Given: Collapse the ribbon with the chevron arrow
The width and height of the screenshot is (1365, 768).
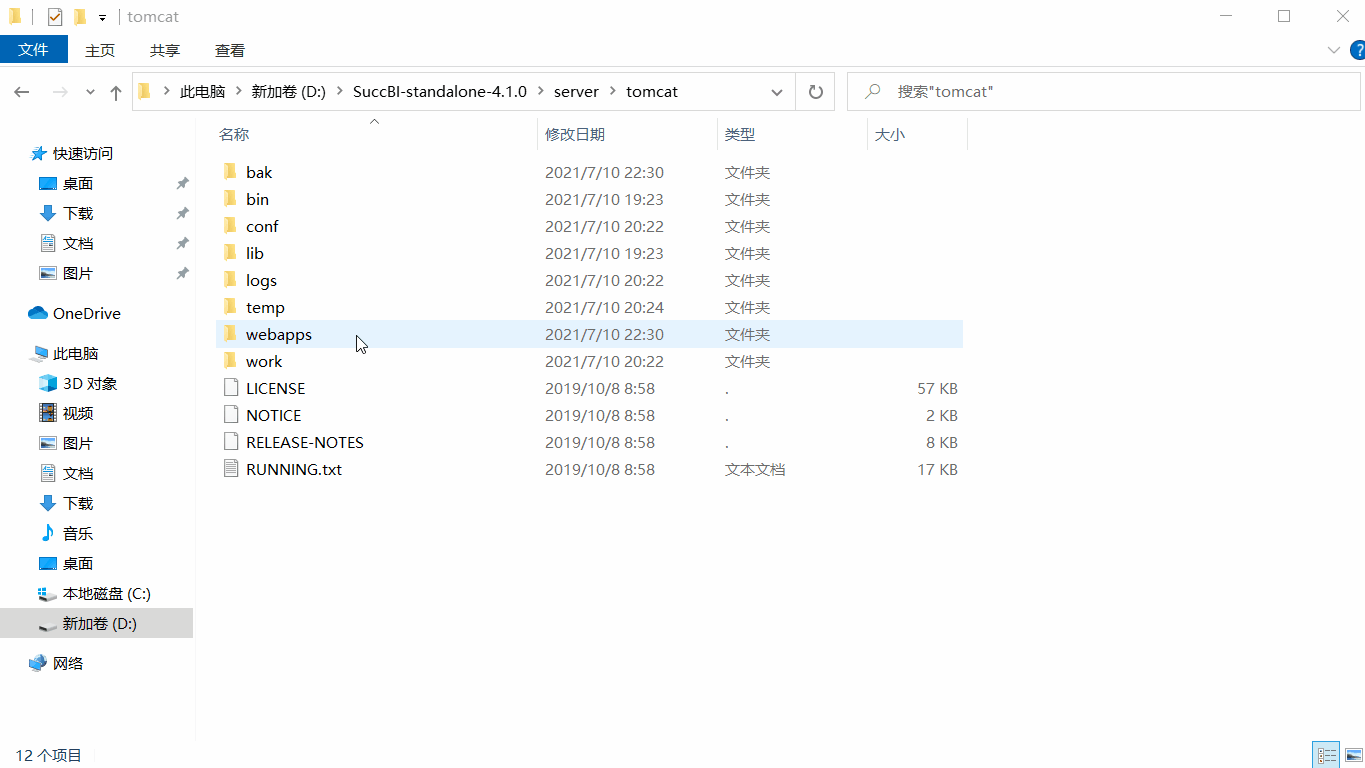Looking at the screenshot, I should [1333, 49].
